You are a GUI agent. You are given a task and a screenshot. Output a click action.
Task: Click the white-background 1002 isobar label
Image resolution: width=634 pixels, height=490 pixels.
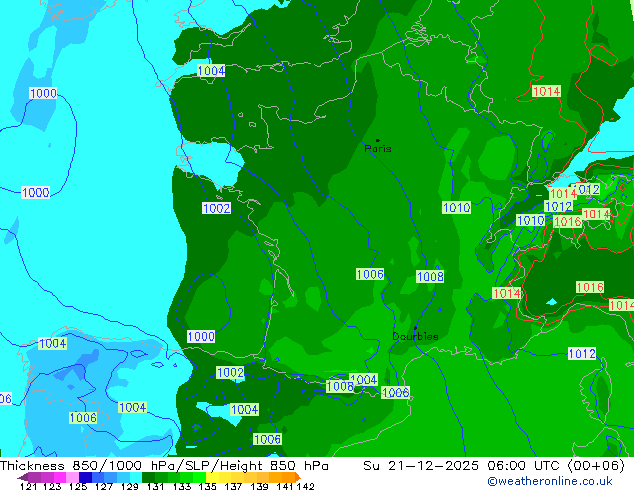coord(216,208)
